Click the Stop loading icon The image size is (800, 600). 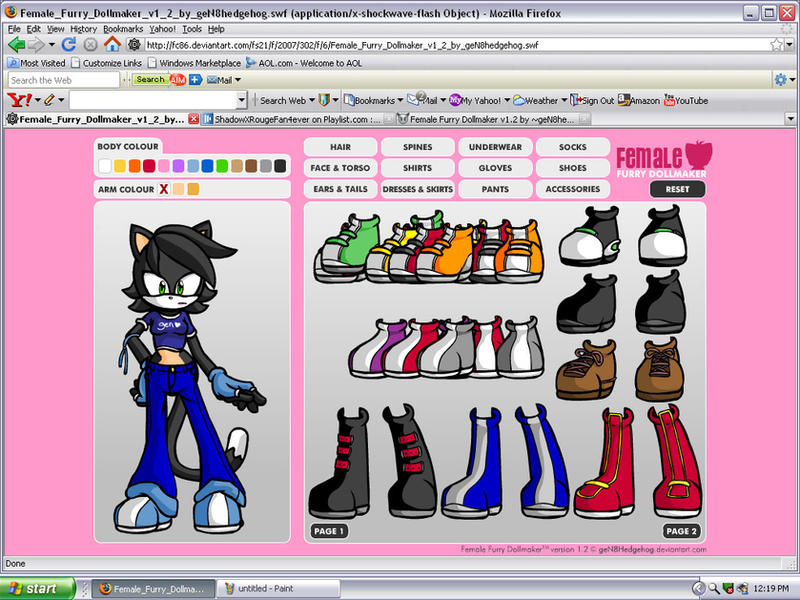pyautogui.click(x=90, y=45)
